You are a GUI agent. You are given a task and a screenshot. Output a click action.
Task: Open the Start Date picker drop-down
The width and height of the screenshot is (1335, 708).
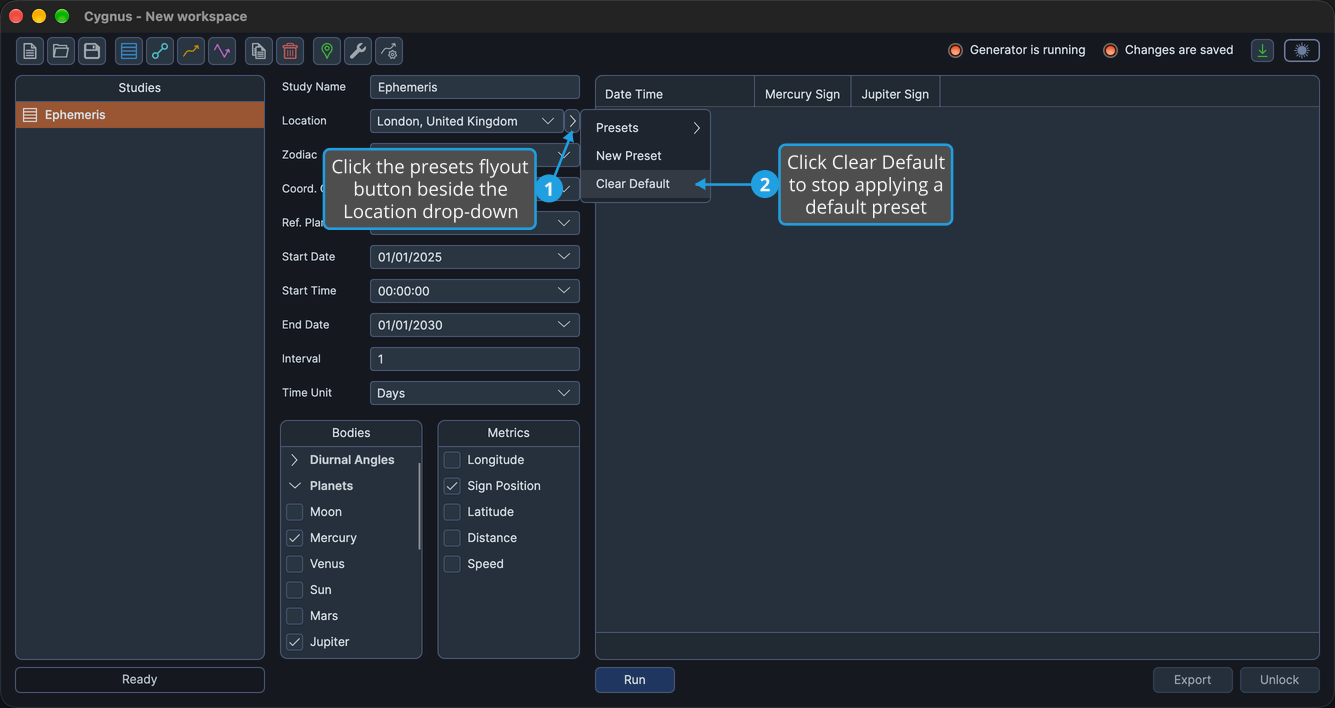click(474, 257)
